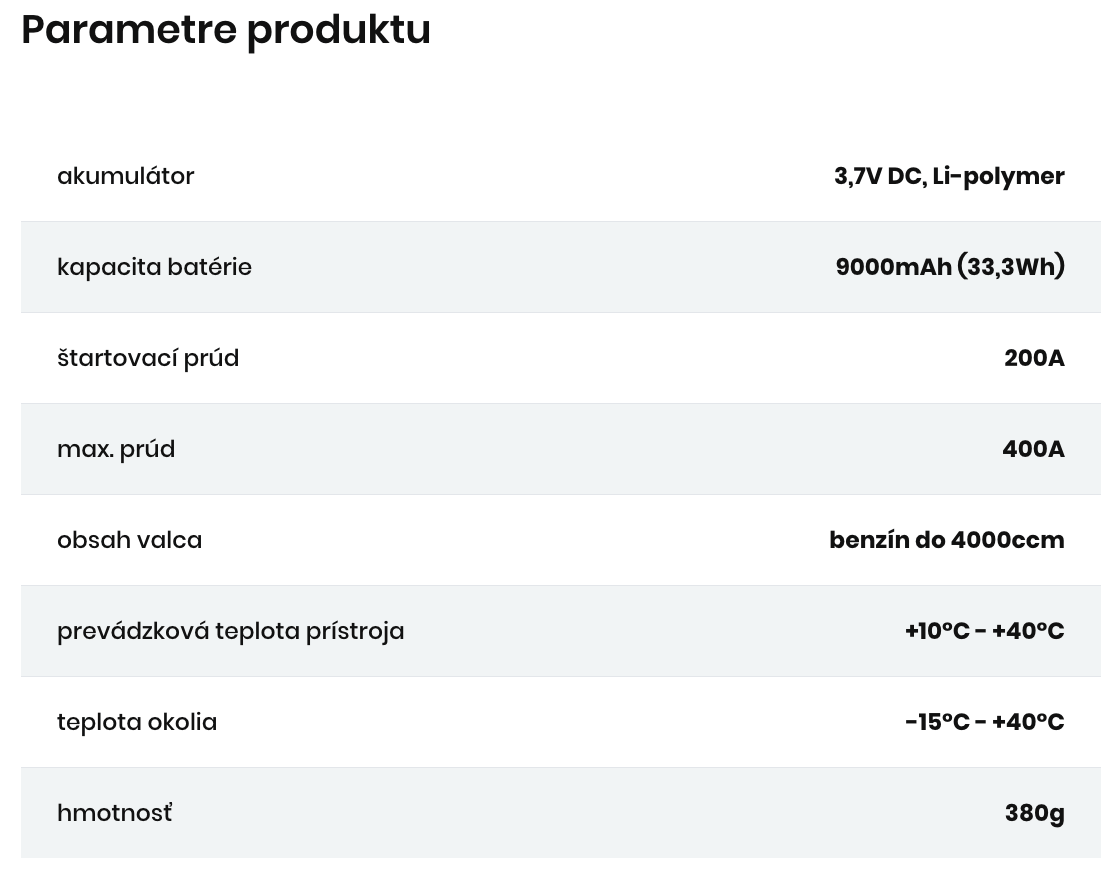Click the 380g weight value
Viewport: 1116px width, 872px height.
[x=1035, y=813]
